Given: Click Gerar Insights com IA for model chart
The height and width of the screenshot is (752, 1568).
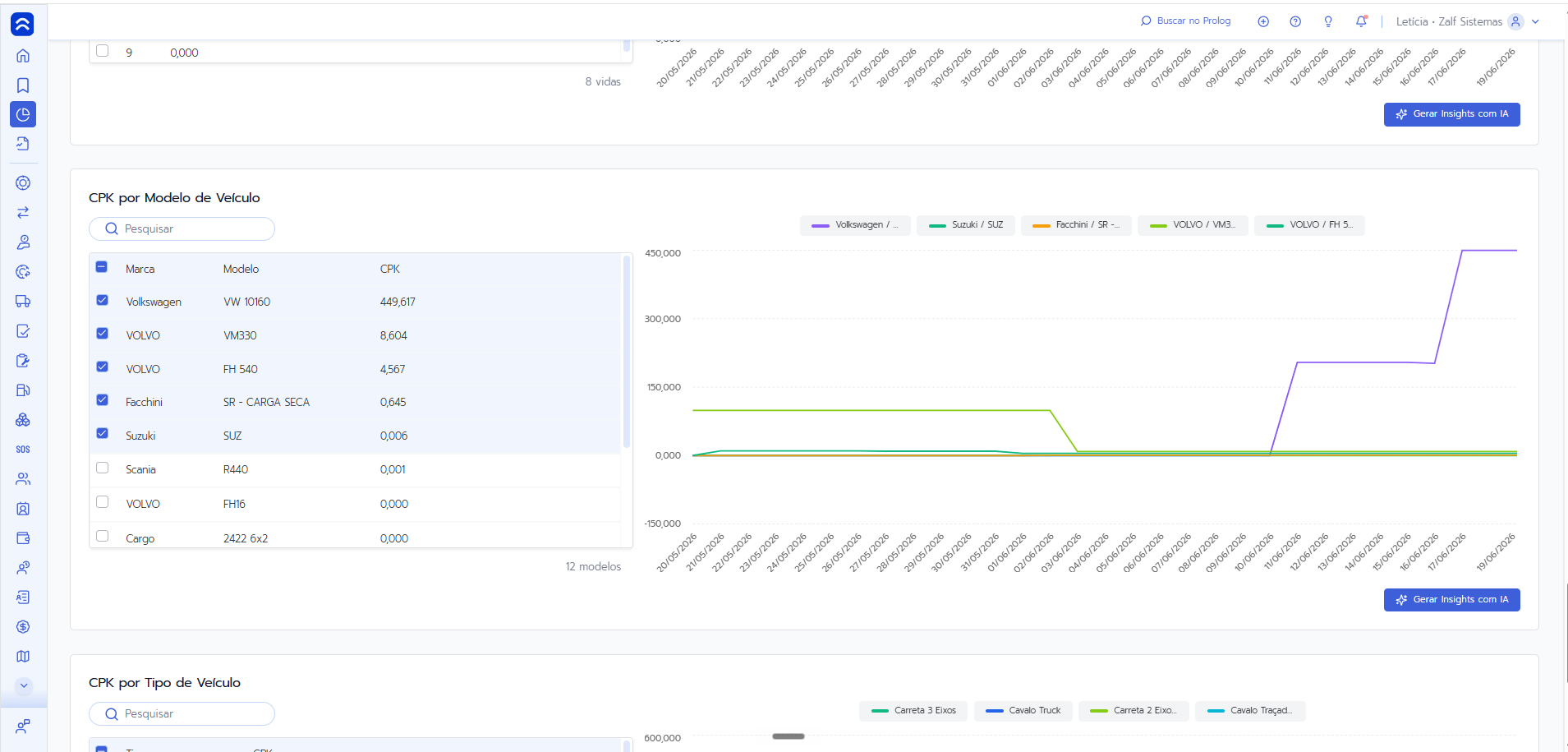Looking at the screenshot, I should 1451,600.
